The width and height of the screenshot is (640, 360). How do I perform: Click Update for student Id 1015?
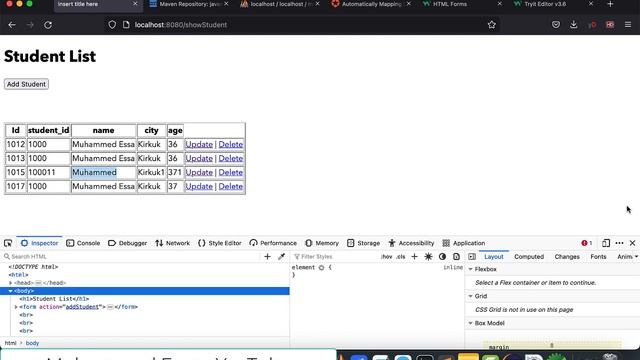pyautogui.click(x=199, y=172)
